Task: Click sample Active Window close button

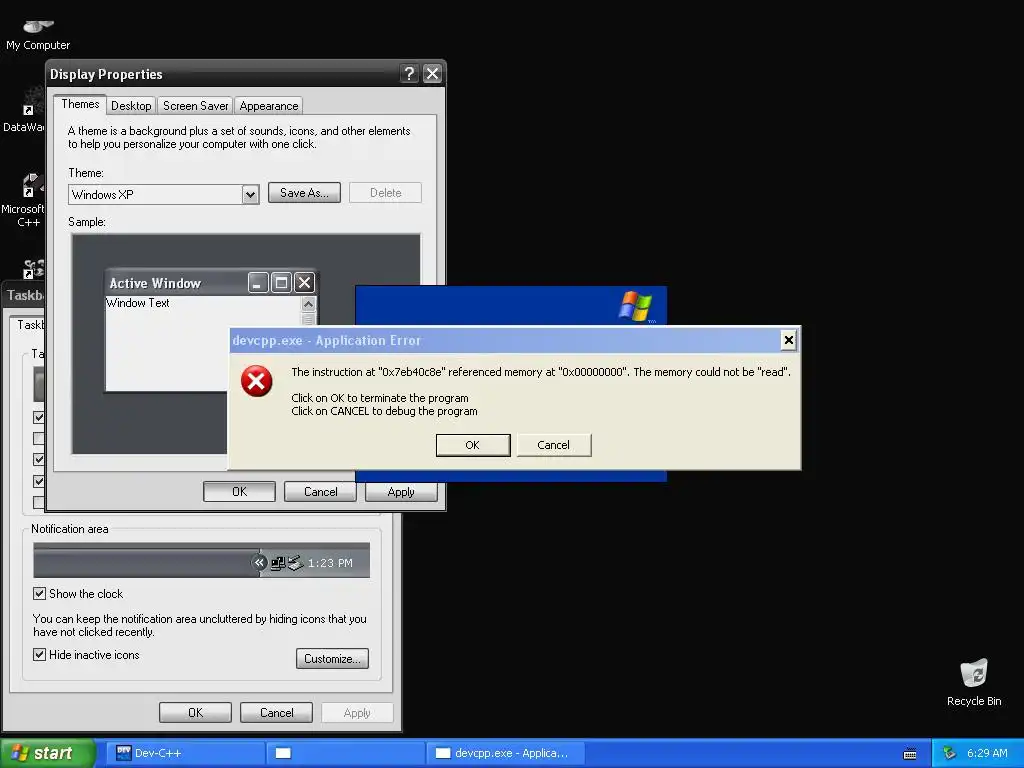Action: [304, 283]
